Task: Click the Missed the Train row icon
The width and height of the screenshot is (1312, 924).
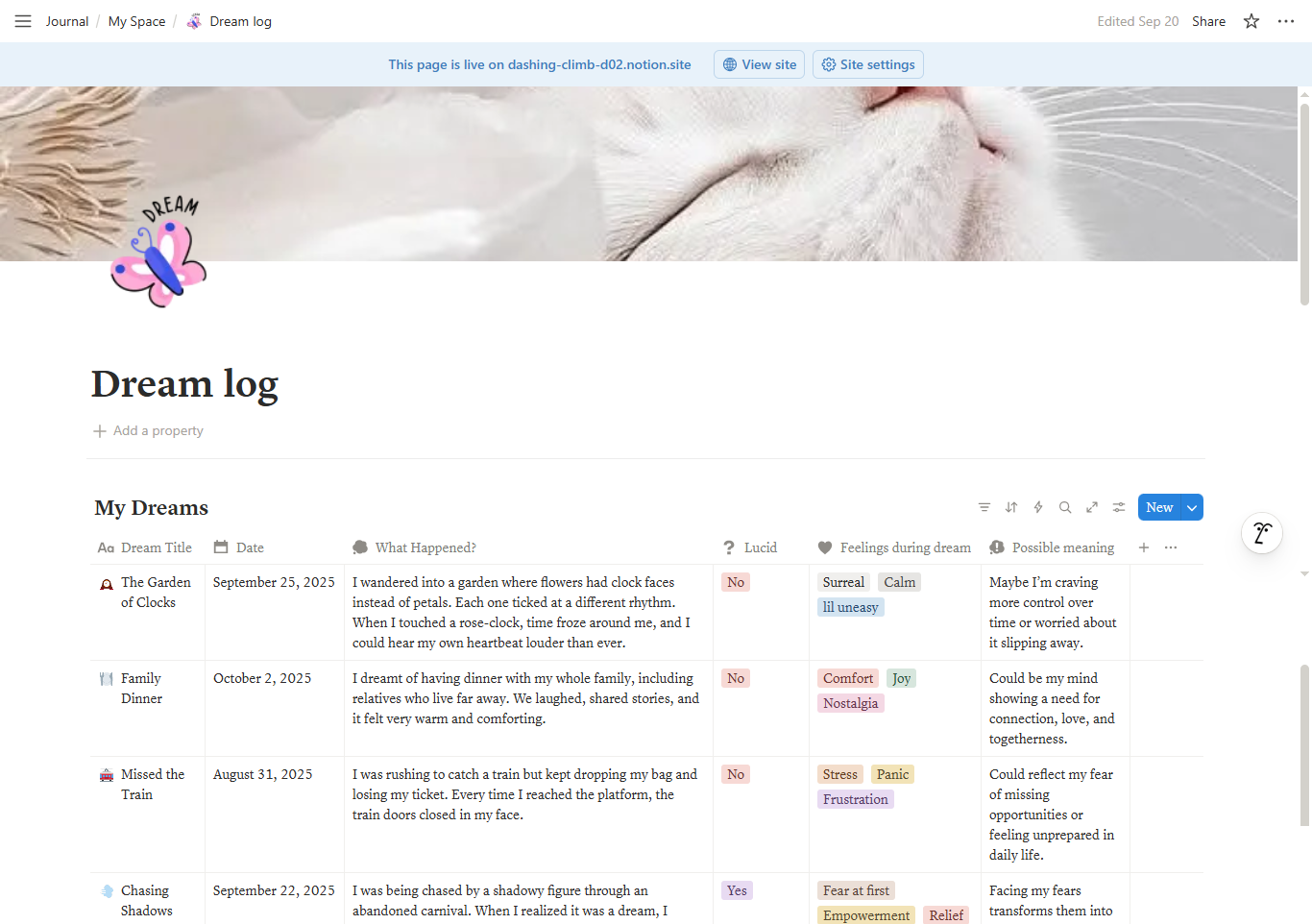Action: [107, 775]
